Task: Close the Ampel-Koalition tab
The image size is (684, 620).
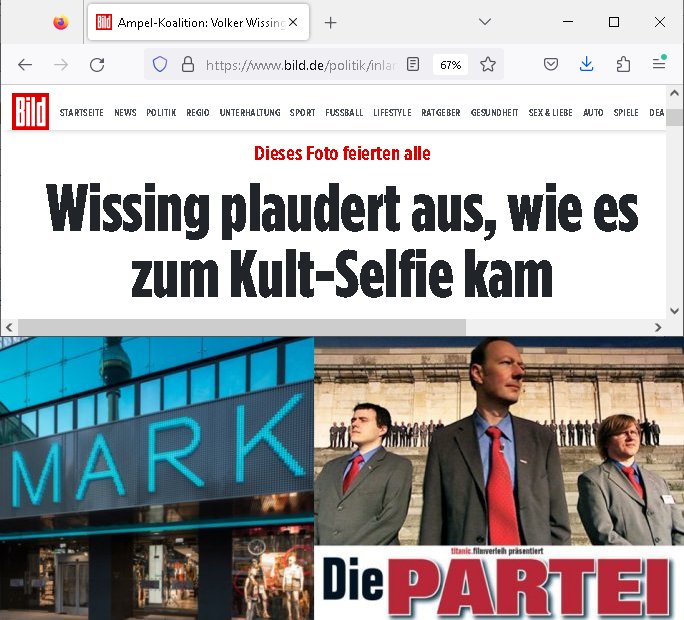Action: click(293, 22)
